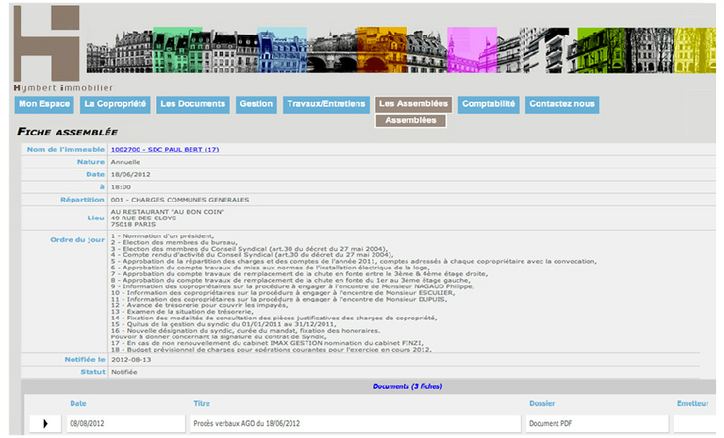Select the 2012-08-13 notification date
Screen dimensions: 724x438
pos(131,360)
